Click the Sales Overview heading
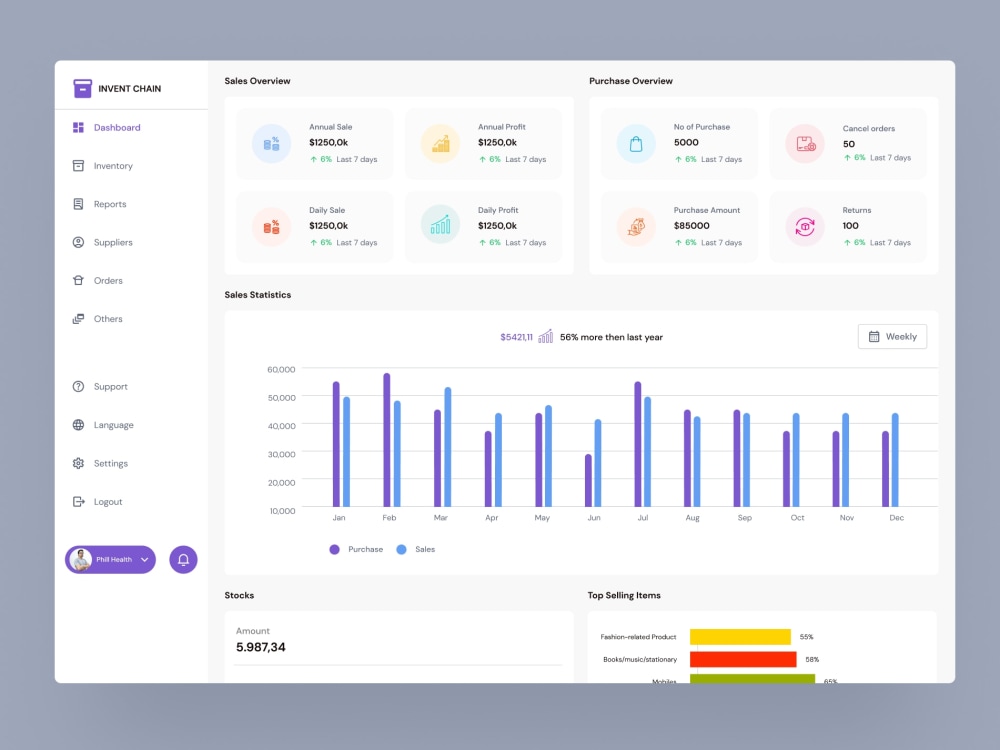 click(257, 81)
